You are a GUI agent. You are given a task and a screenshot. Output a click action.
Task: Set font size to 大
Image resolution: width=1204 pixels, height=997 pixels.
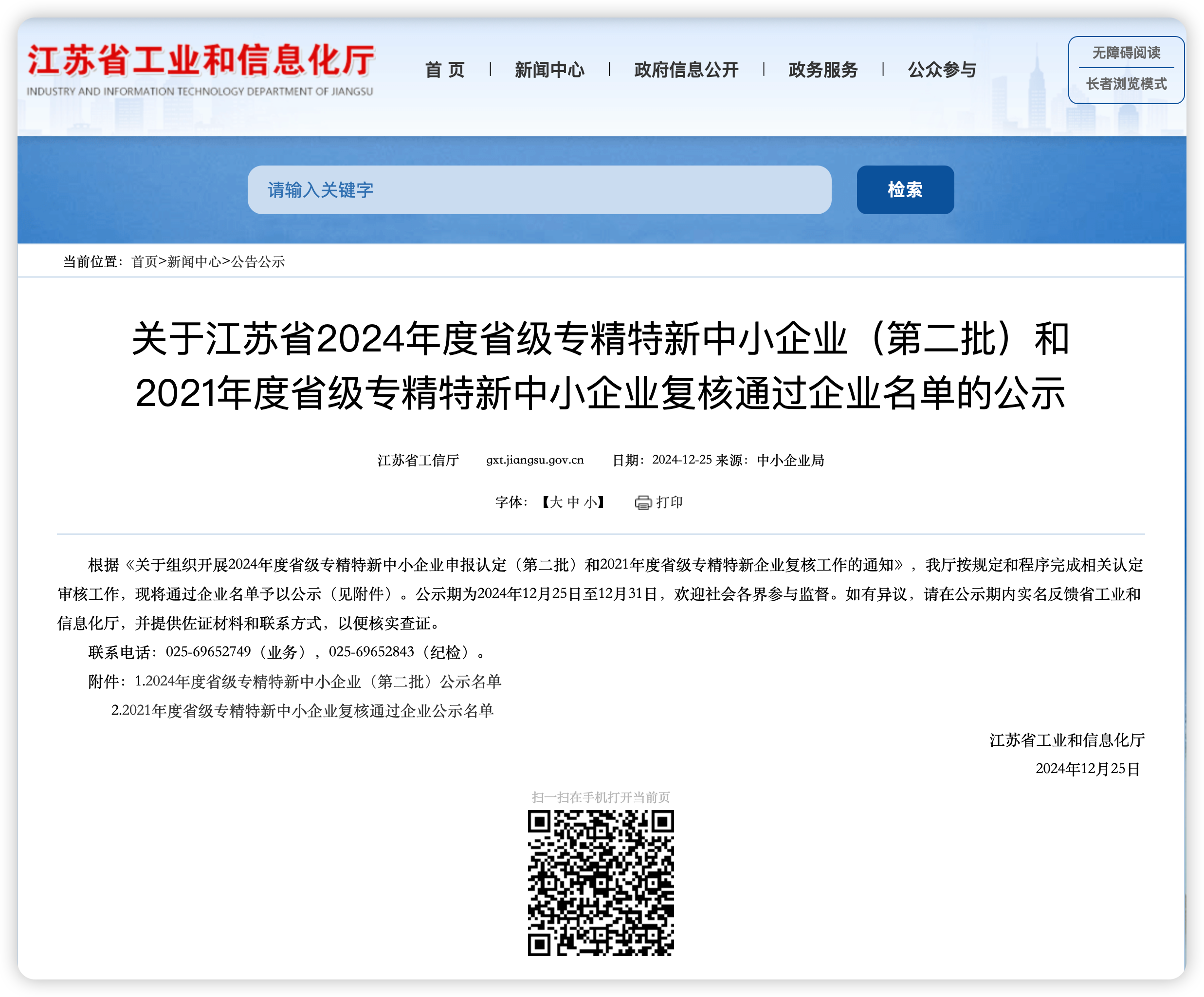point(556,502)
